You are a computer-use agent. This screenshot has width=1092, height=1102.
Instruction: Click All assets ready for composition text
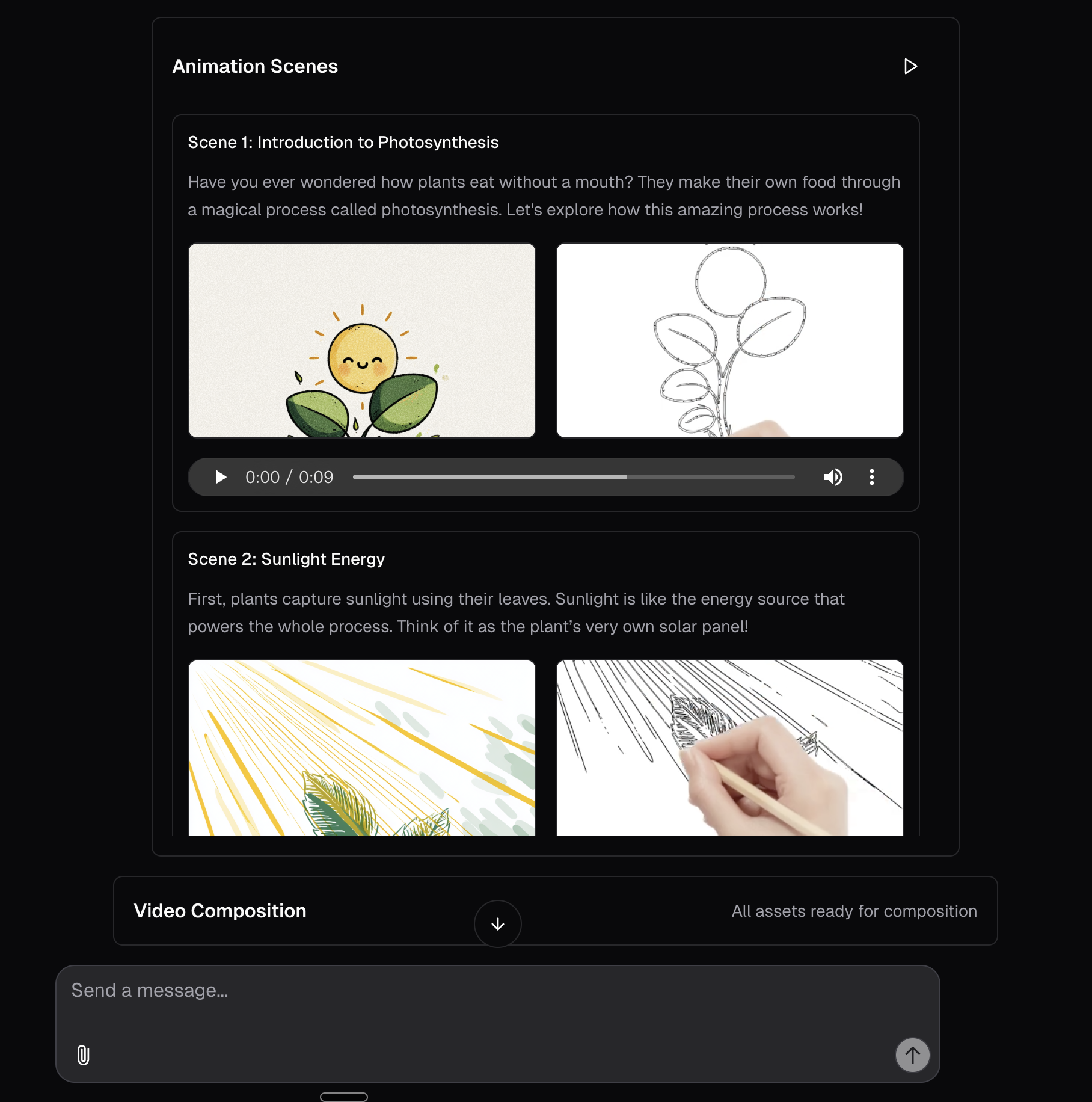point(854,911)
